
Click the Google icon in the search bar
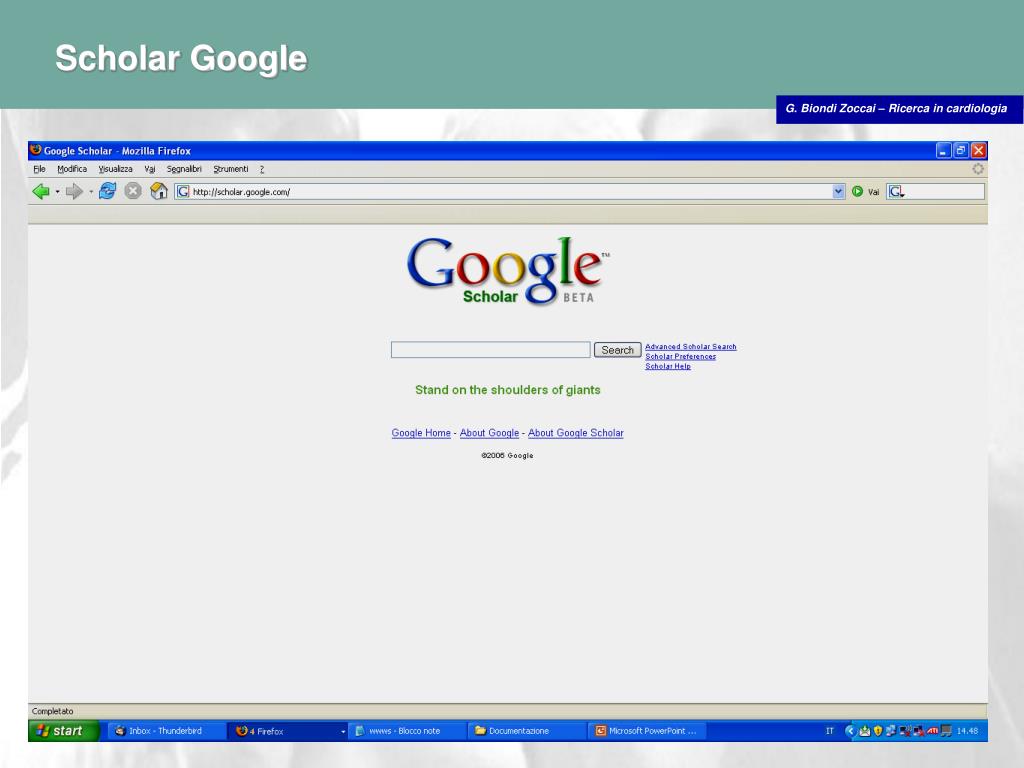pos(896,191)
